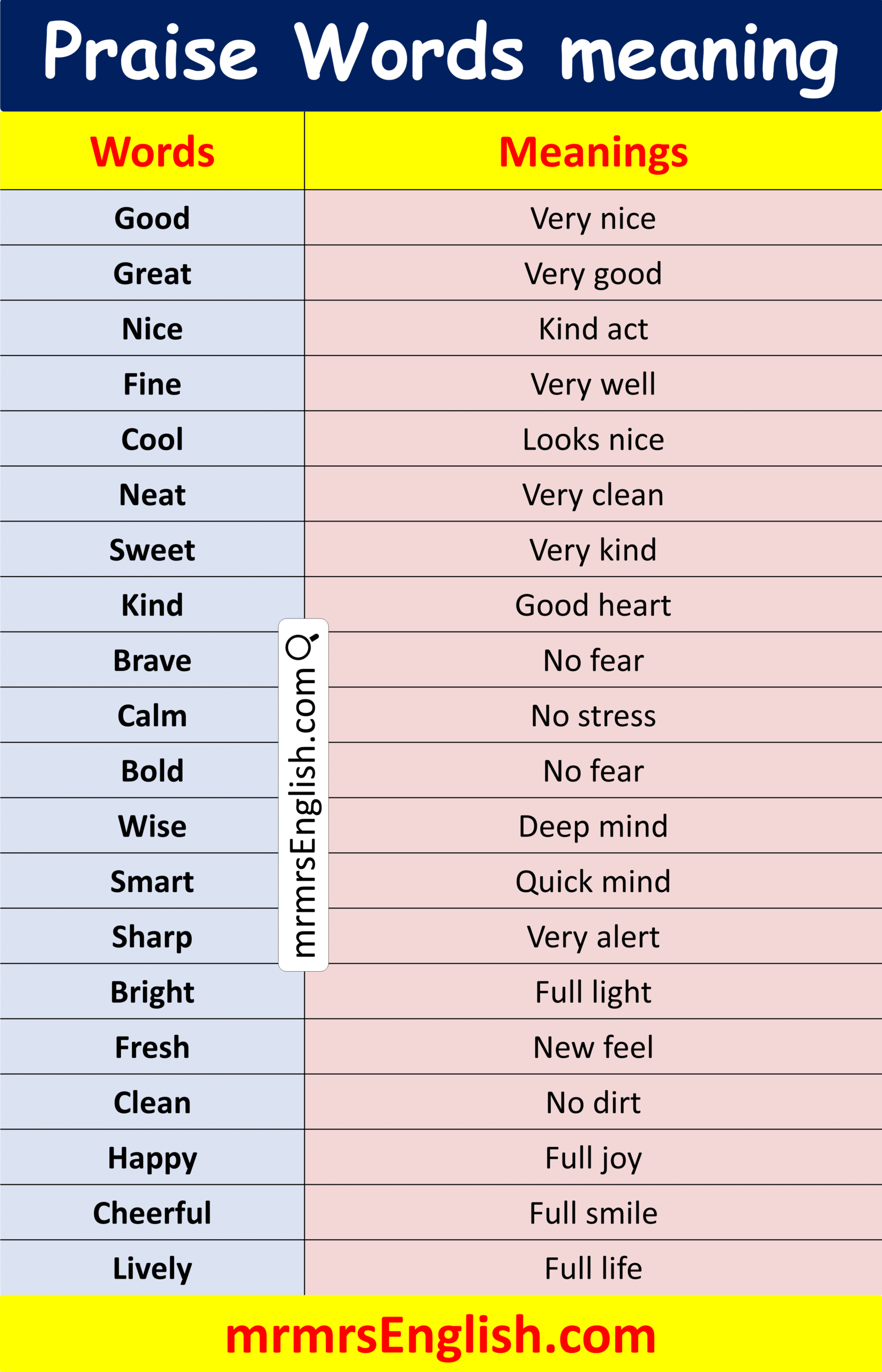
Task: Click the "Very clean" meaning
Action: (593, 494)
